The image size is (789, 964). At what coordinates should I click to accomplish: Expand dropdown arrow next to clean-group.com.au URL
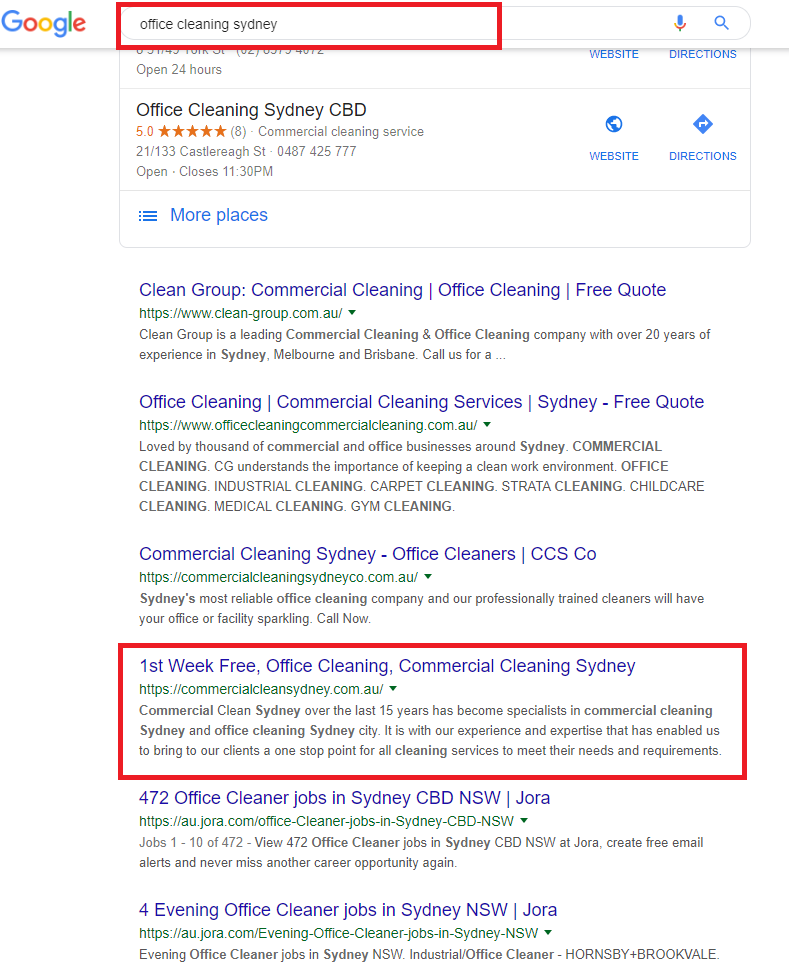click(352, 313)
